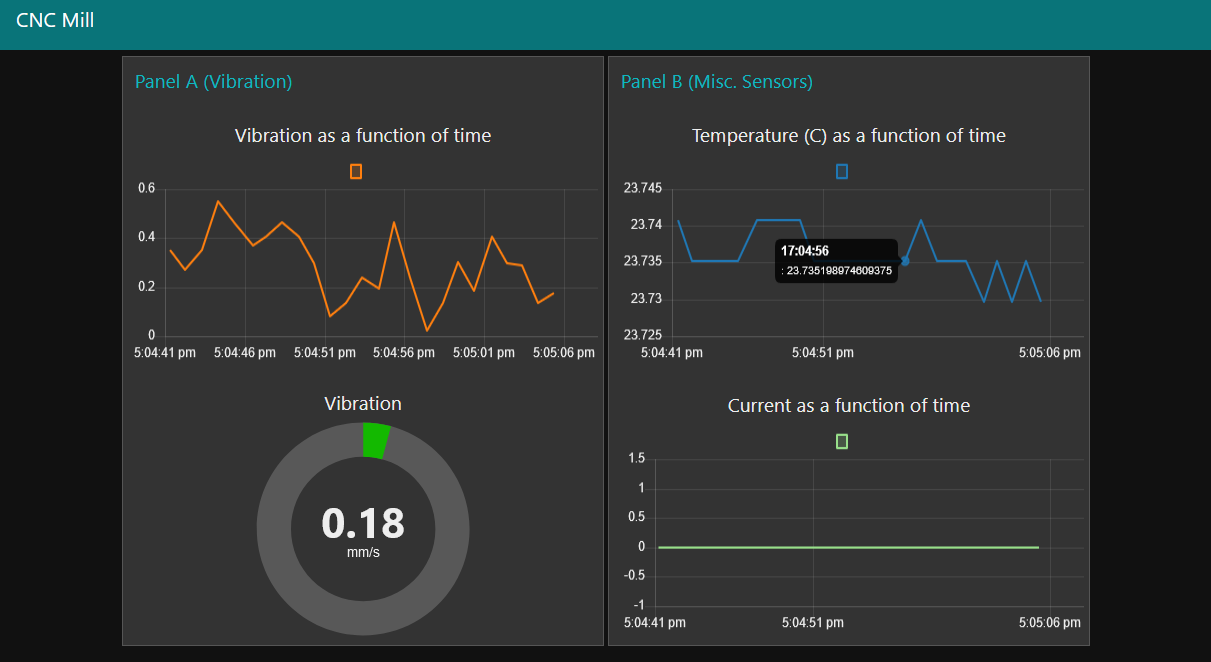Click the 5:05:06 pm current axis label

coord(1049,623)
